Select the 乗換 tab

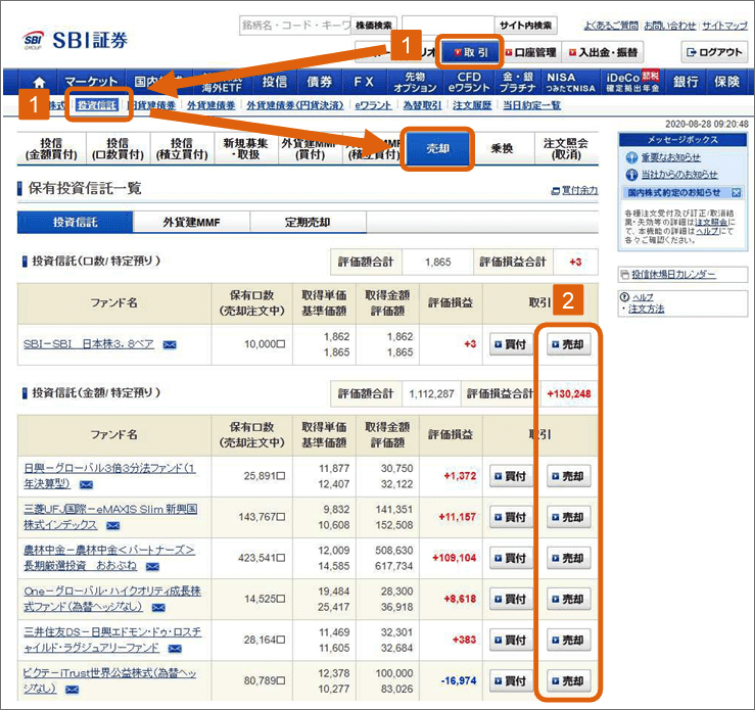tap(501, 148)
